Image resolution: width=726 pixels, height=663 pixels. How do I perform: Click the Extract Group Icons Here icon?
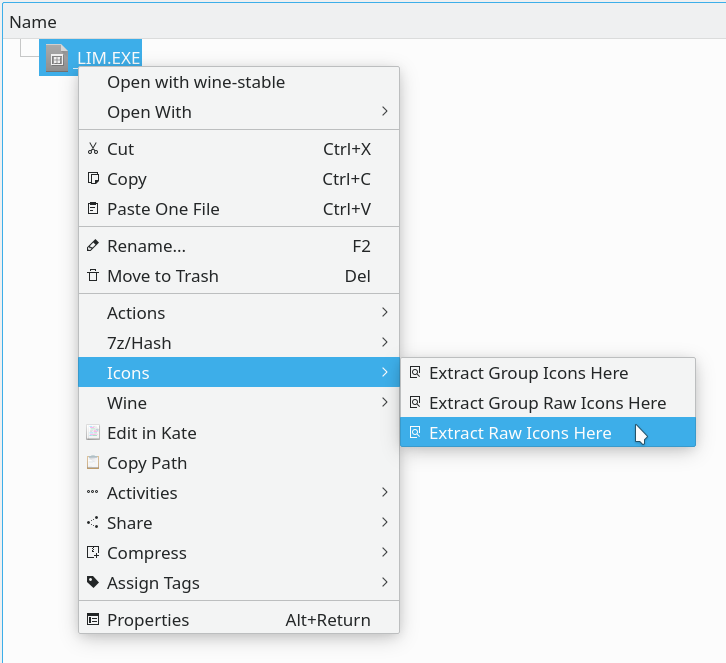coord(415,372)
